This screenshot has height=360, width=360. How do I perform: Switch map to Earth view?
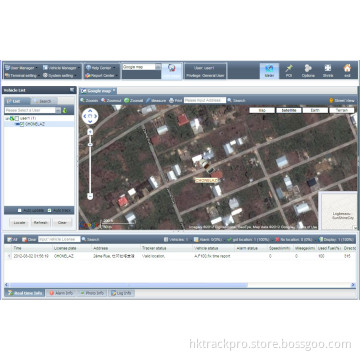tap(315, 110)
